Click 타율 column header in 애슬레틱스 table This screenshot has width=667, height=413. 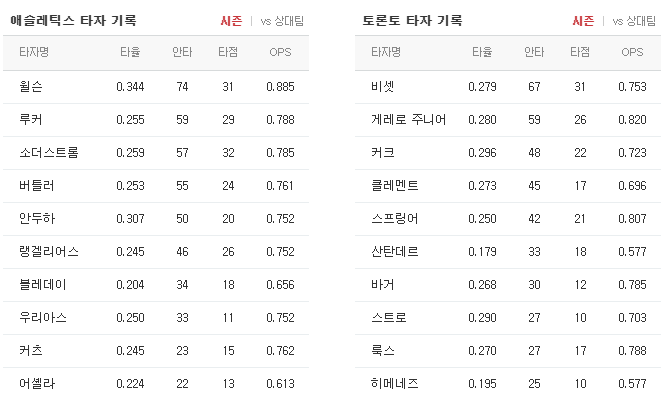pyautogui.click(x=130, y=52)
